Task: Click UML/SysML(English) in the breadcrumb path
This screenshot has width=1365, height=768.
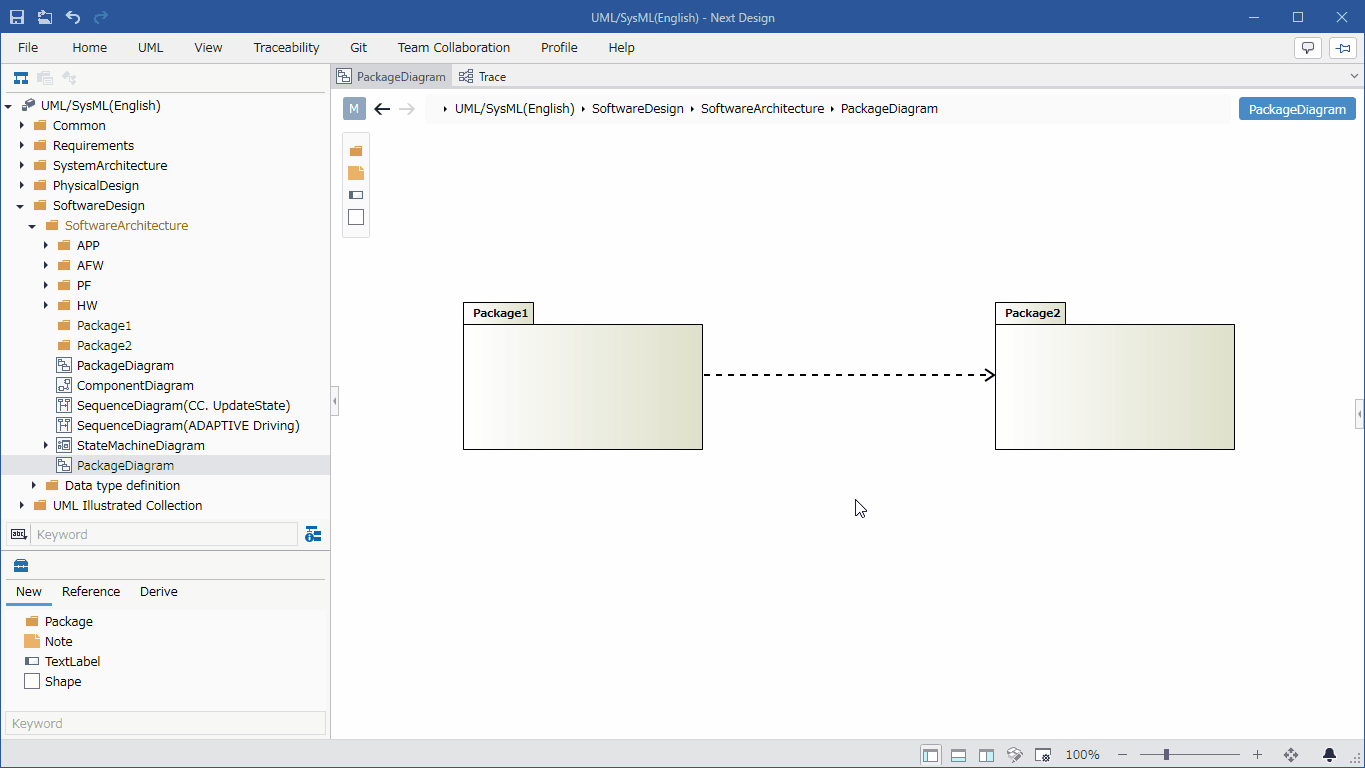Action: pos(515,109)
